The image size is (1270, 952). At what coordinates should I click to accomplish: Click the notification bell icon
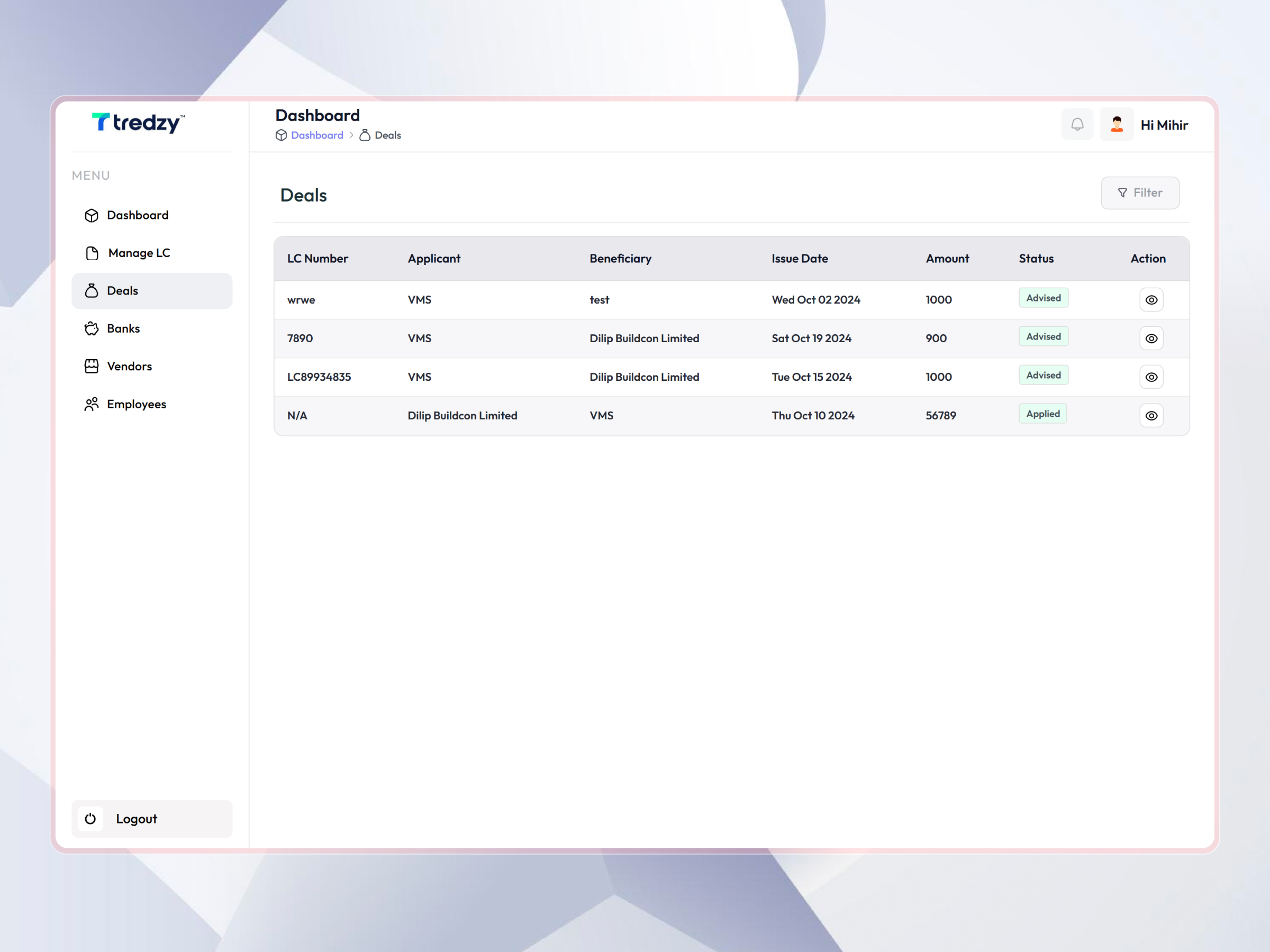pyautogui.click(x=1078, y=124)
